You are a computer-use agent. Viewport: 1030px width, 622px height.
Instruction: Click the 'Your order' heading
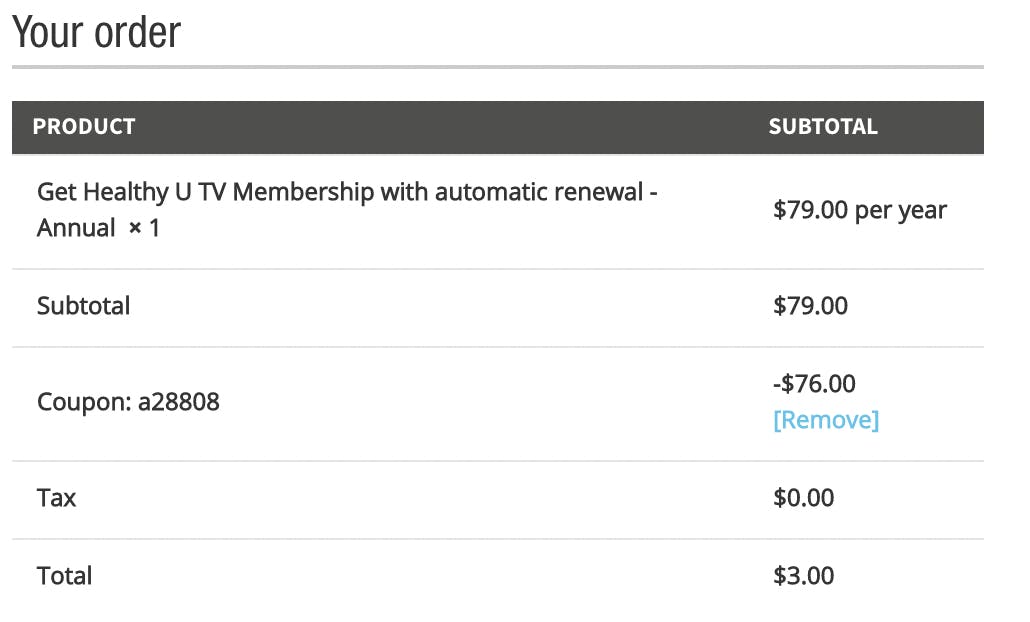(x=96, y=32)
